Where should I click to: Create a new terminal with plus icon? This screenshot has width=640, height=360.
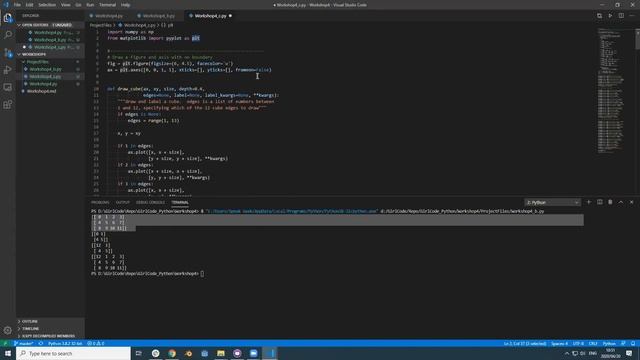click(589, 202)
